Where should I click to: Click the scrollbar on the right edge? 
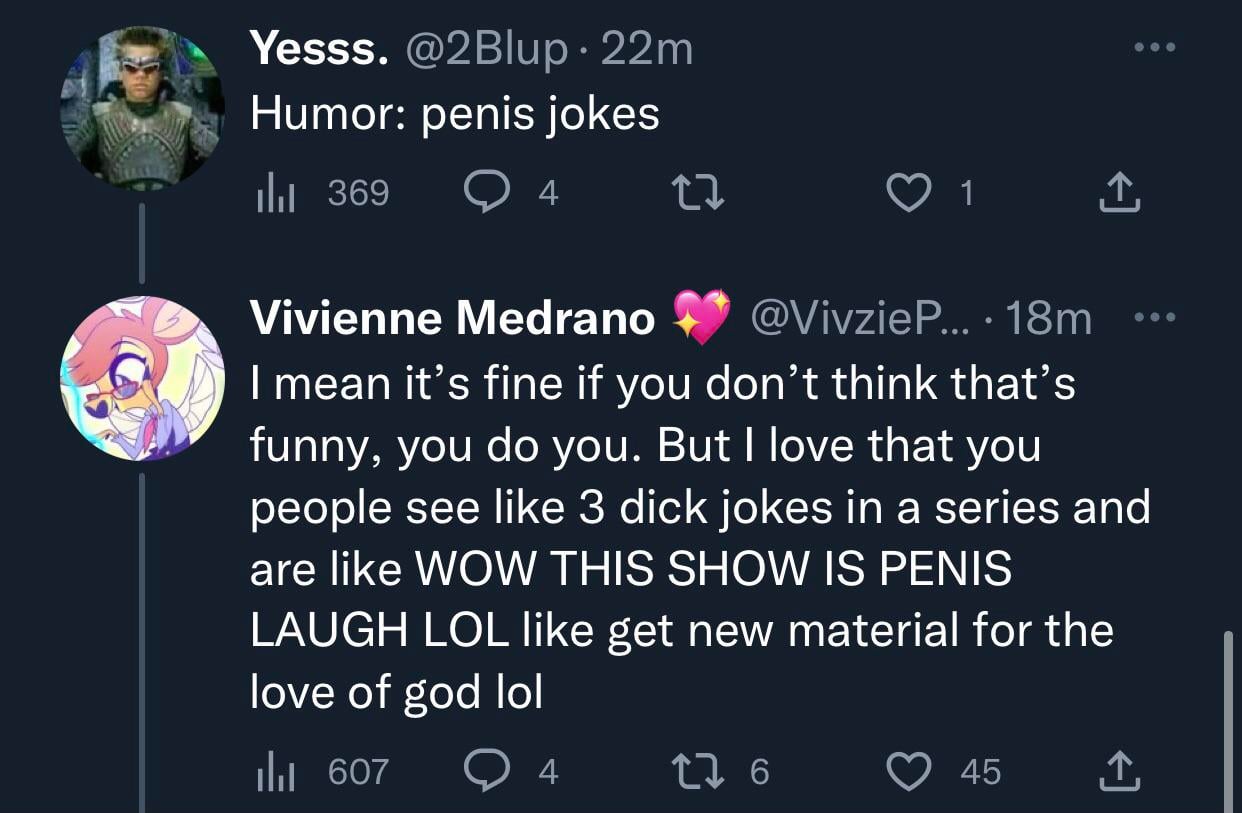coord(1228,720)
